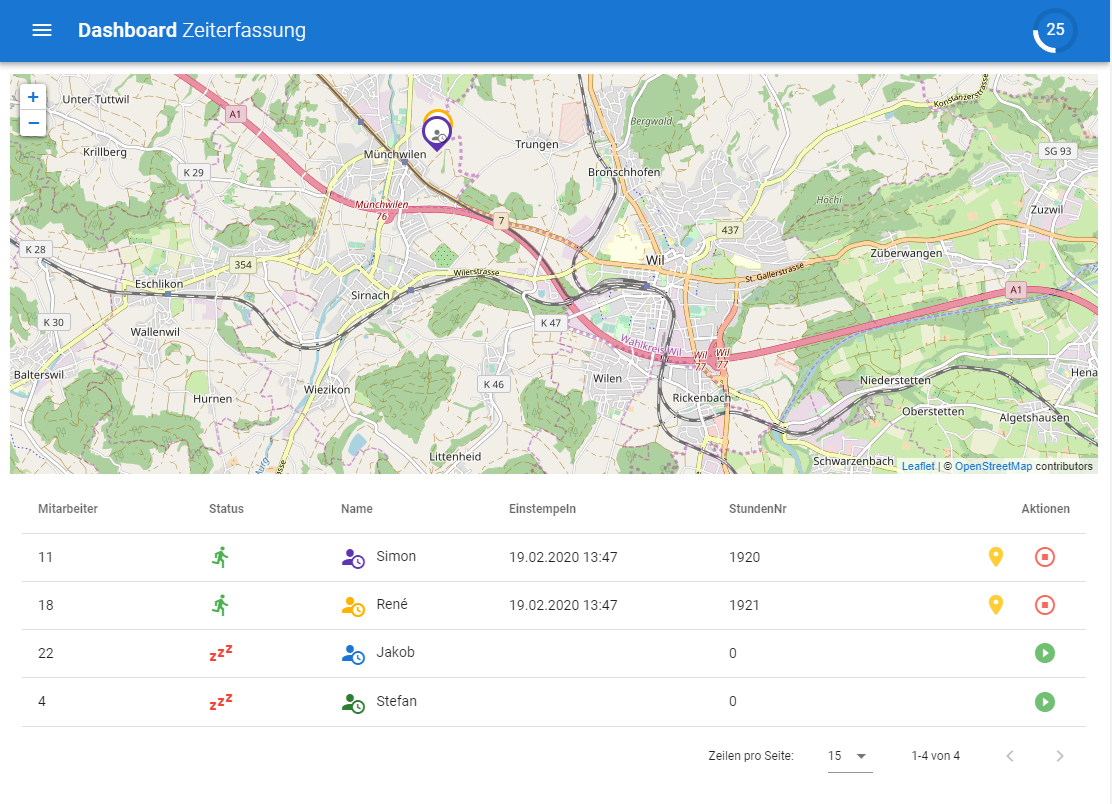Image resolution: width=1112 pixels, height=804 pixels.
Task: Click Simon's running status icon
Action: [x=221, y=557]
